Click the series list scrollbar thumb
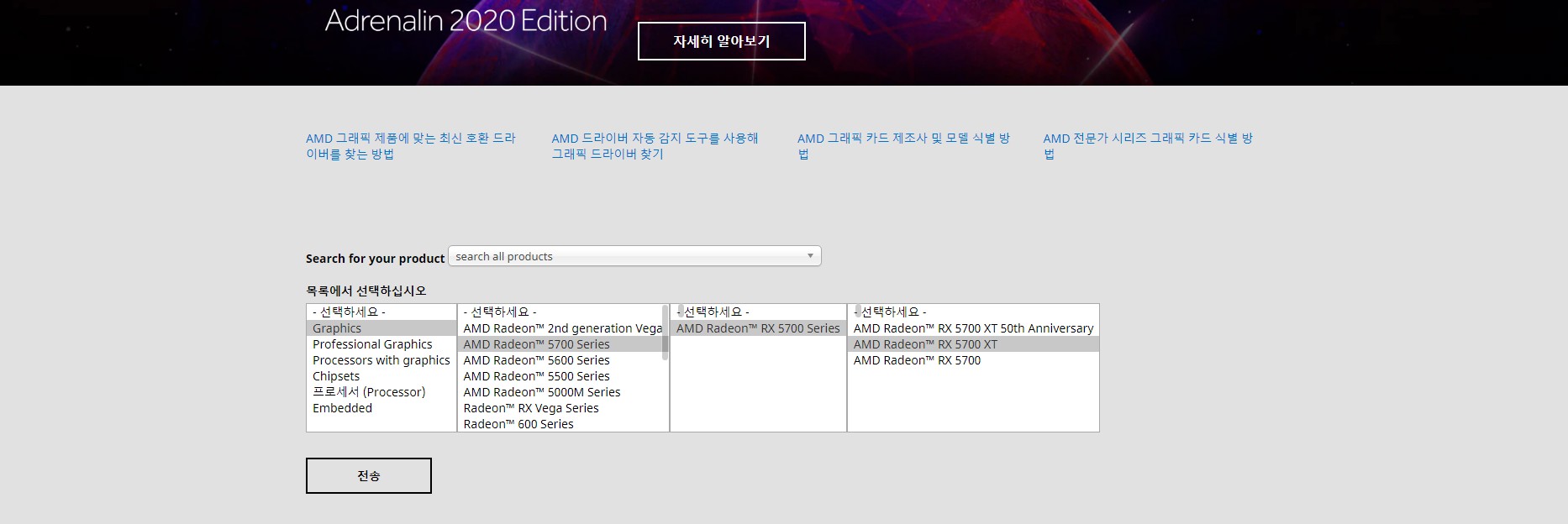The height and width of the screenshot is (524, 1568). coord(666,333)
